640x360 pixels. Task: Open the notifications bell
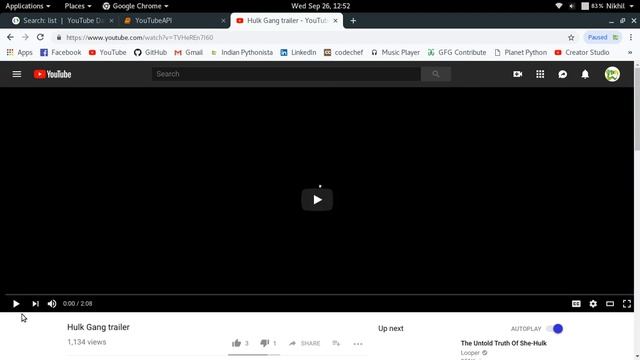[x=585, y=74]
